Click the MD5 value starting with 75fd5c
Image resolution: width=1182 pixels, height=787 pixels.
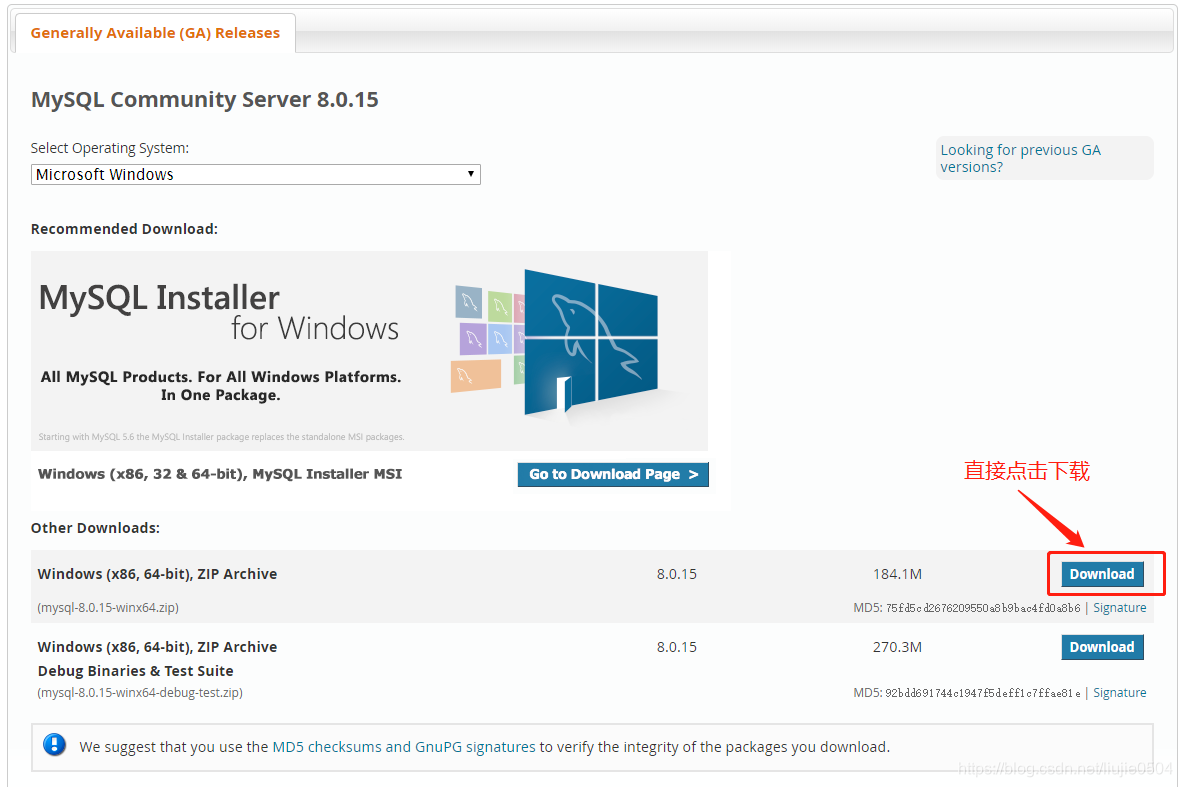(983, 608)
